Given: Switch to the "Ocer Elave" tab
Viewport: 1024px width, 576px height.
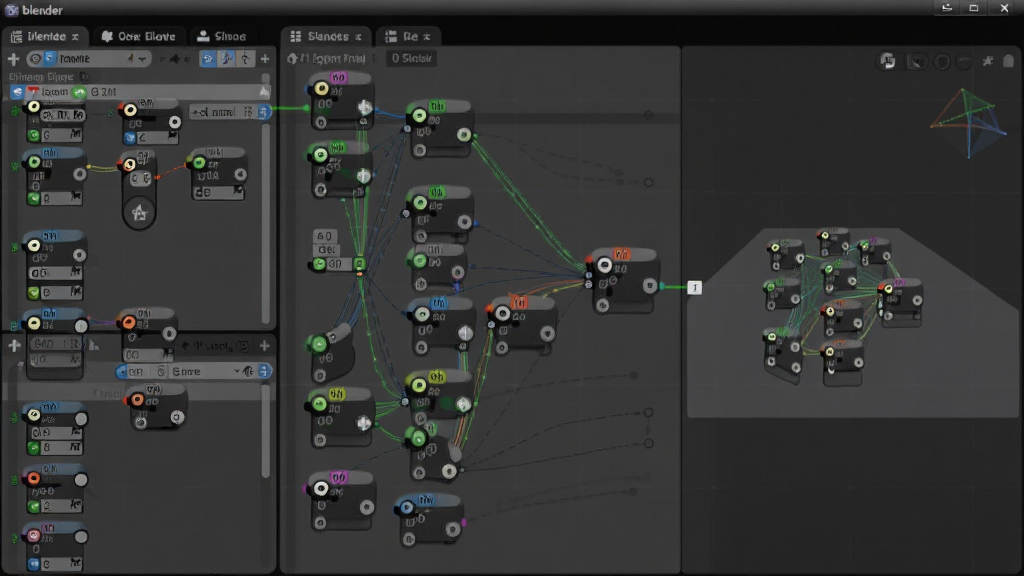Looking at the screenshot, I should pos(138,37).
